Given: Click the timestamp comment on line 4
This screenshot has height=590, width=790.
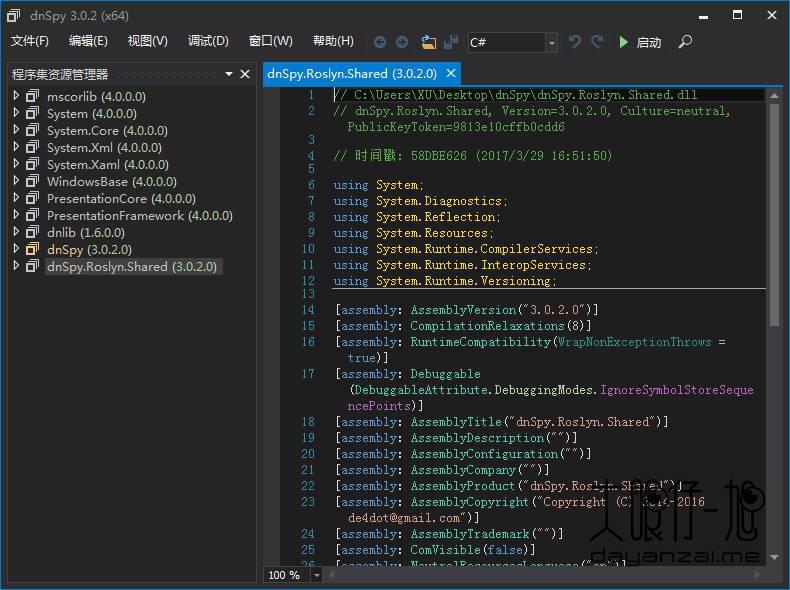Looking at the screenshot, I should coord(473,155).
